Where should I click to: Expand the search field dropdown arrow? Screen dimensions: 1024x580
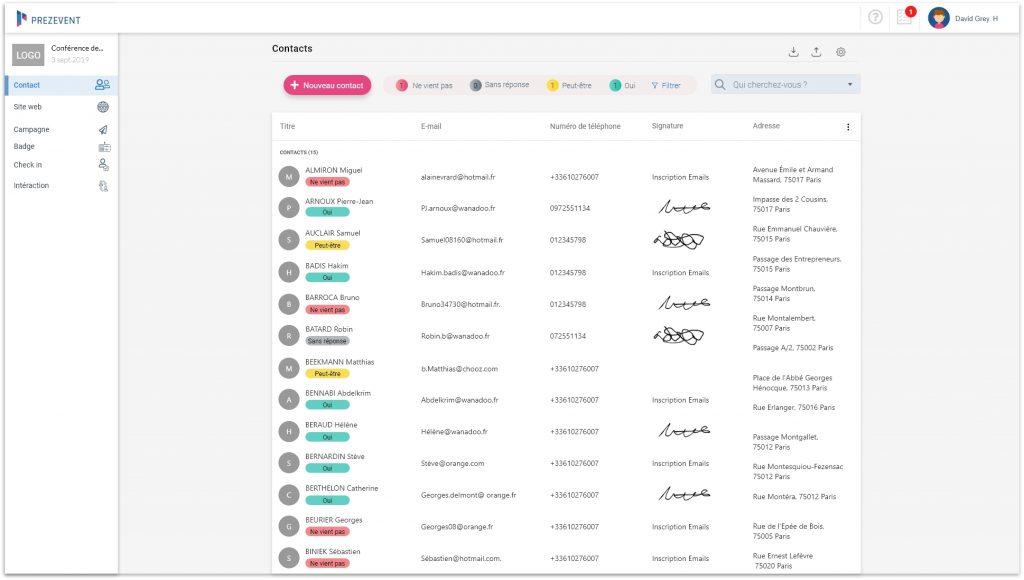pos(850,84)
